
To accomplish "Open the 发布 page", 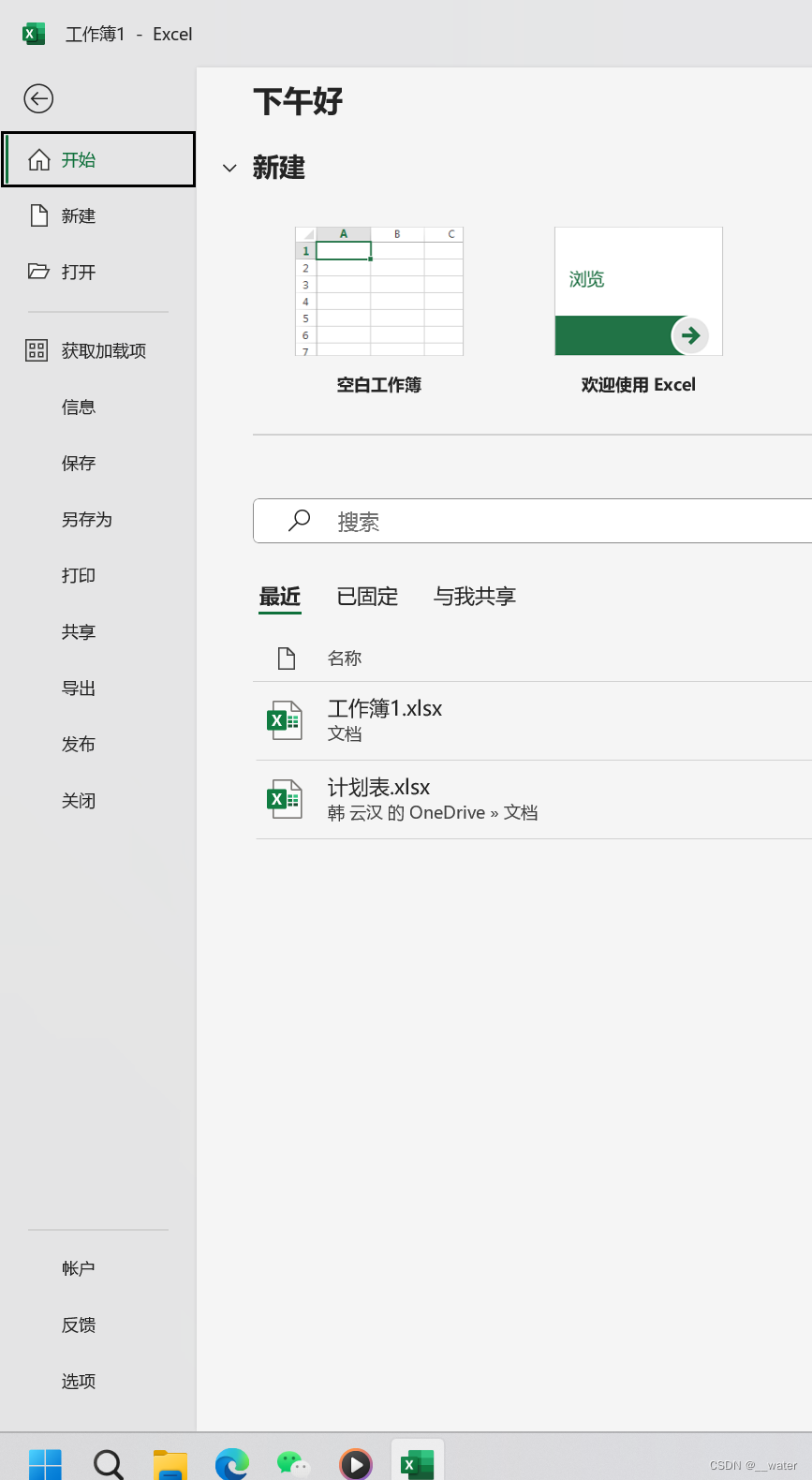I will (x=98, y=744).
